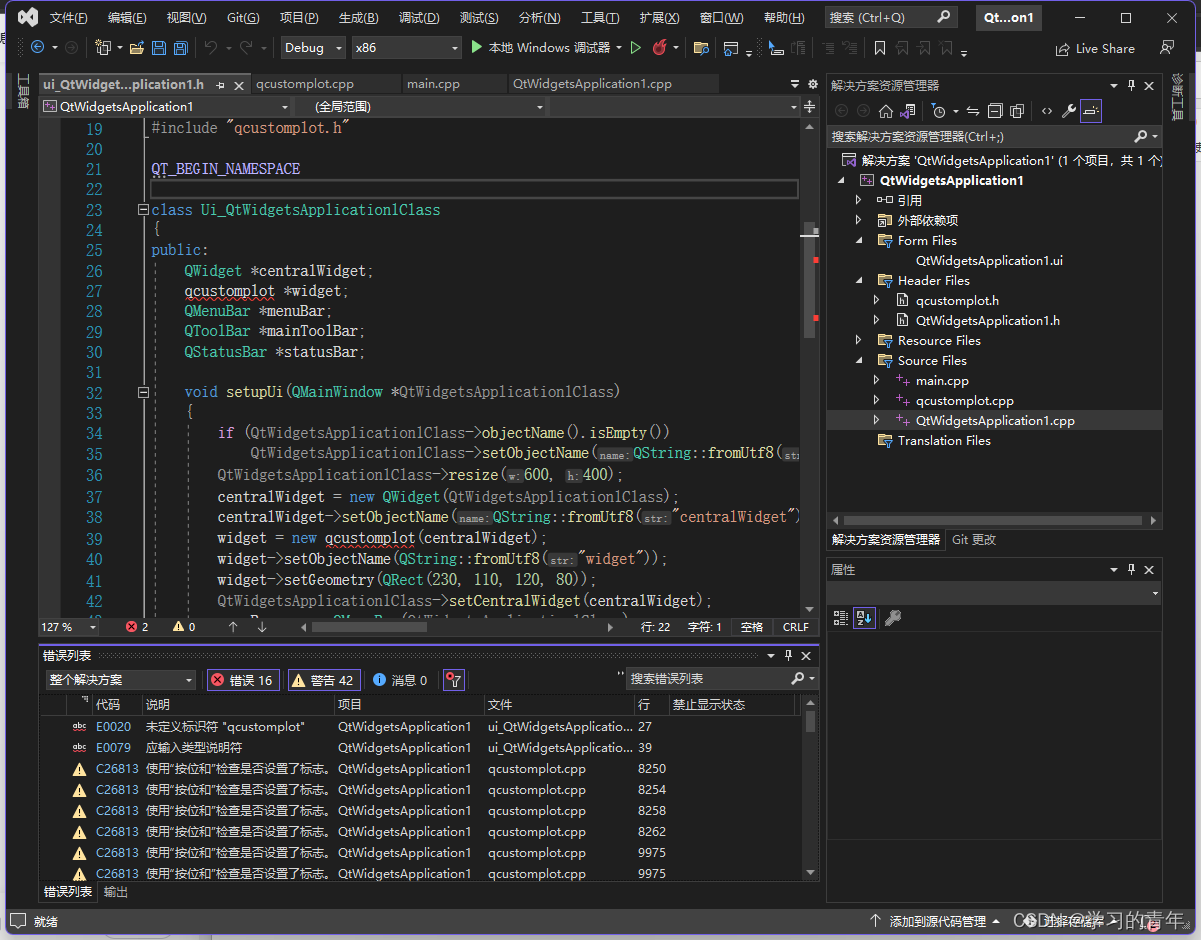
Task: Click the navigate backward arrow in toolbar
Action: point(37,47)
